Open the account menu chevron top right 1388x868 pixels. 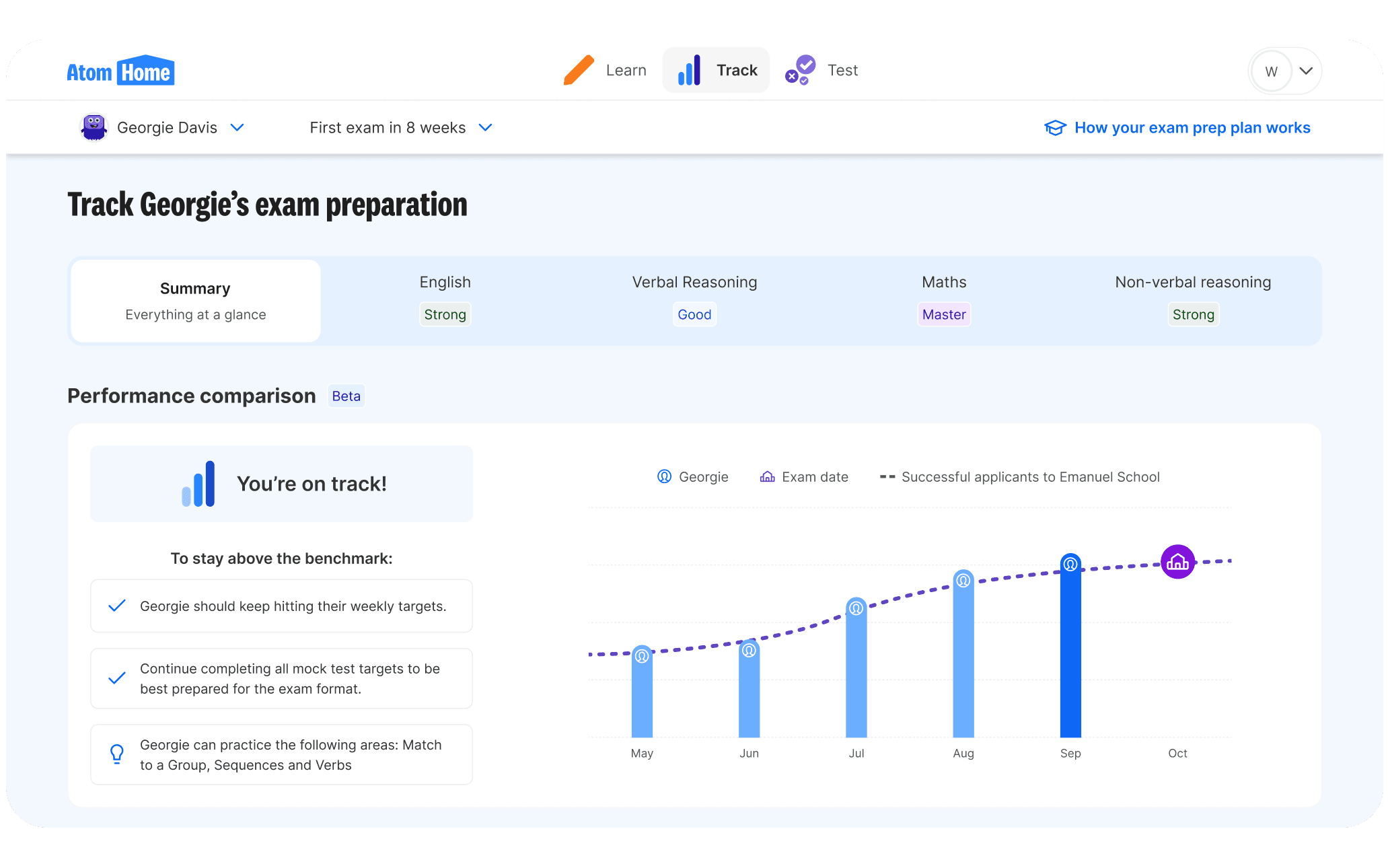tap(1306, 70)
